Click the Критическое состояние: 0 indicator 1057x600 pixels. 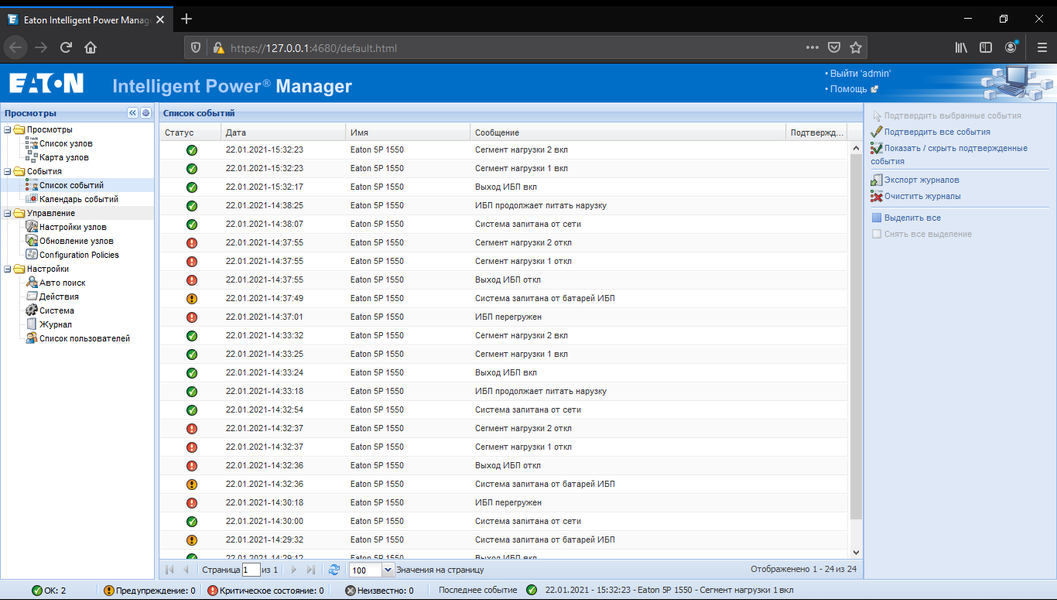click(266, 590)
